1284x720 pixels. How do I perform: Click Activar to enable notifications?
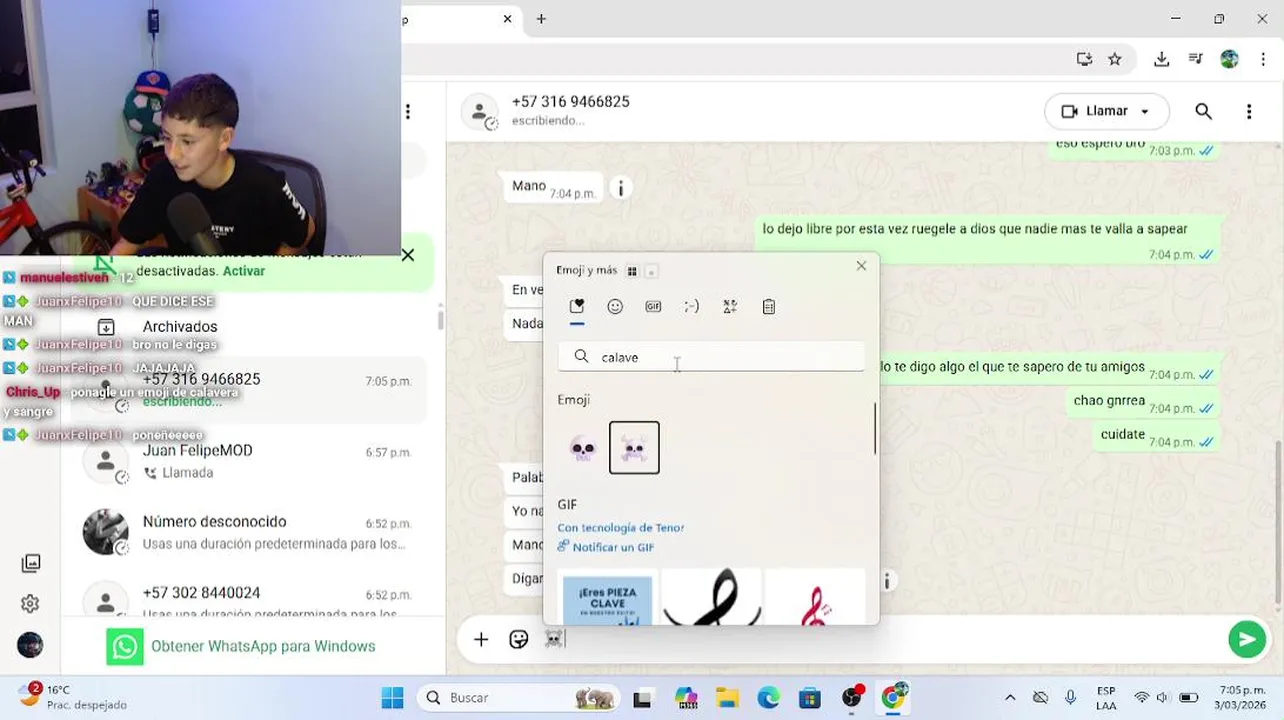pos(244,271)
